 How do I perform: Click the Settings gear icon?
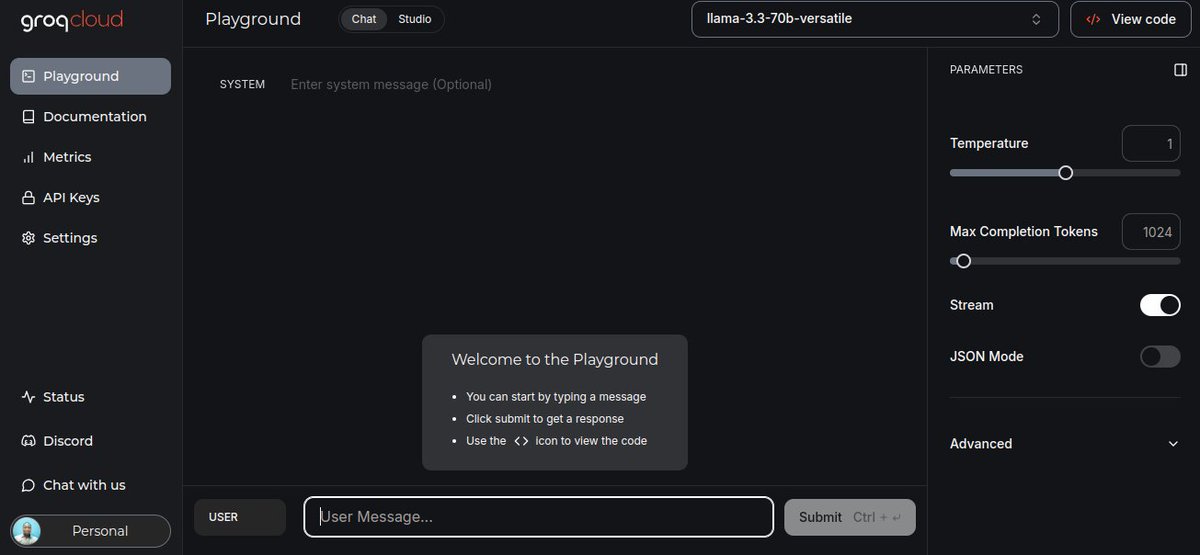(28, 238)
